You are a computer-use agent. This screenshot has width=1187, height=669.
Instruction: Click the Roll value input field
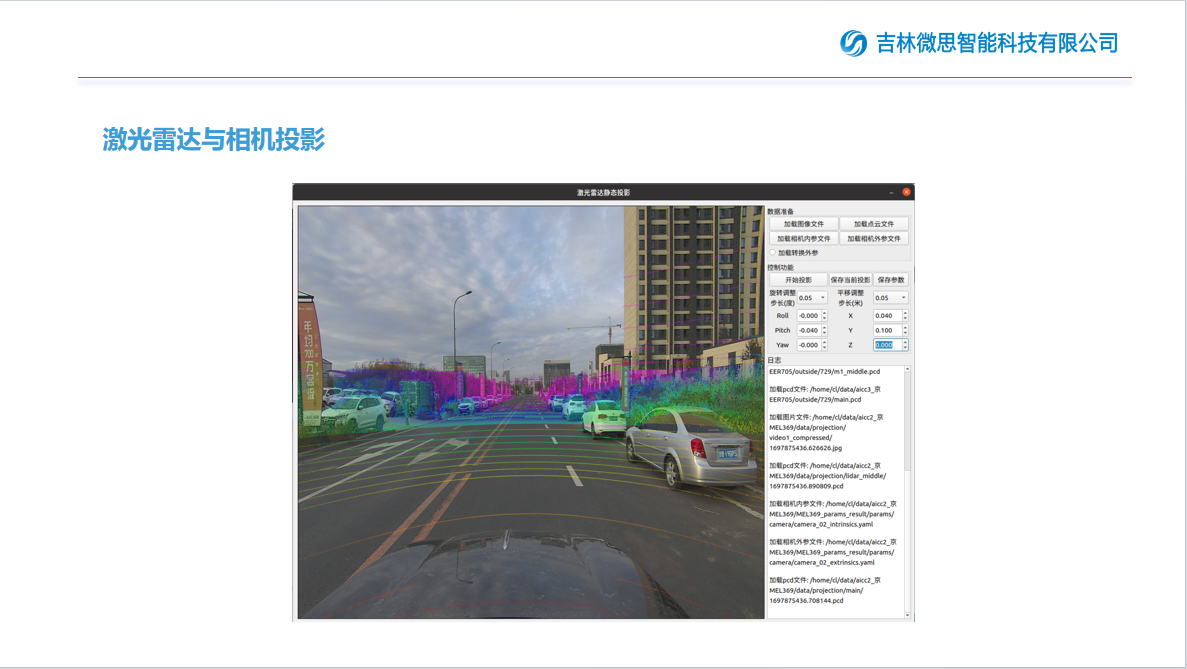808,316
